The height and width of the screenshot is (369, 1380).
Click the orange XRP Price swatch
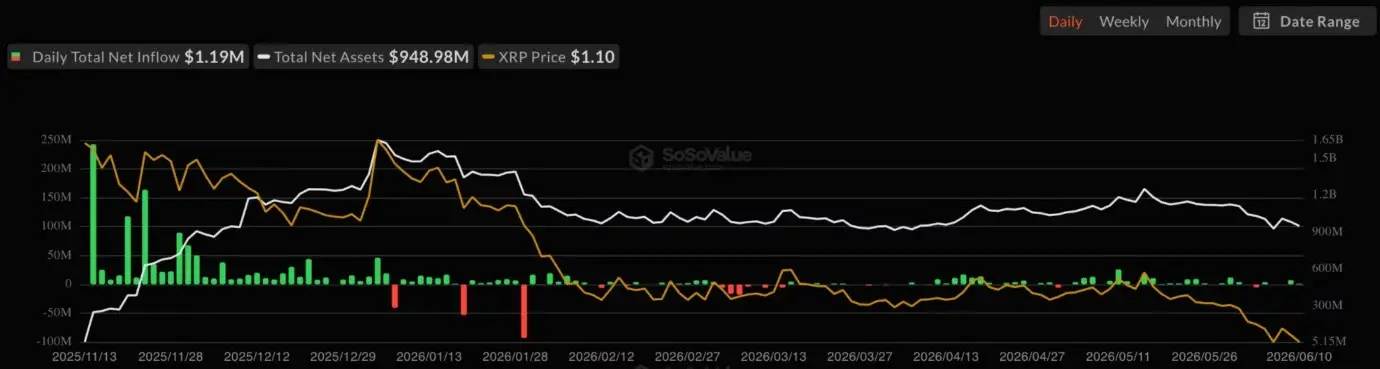[x=488, y=57]
